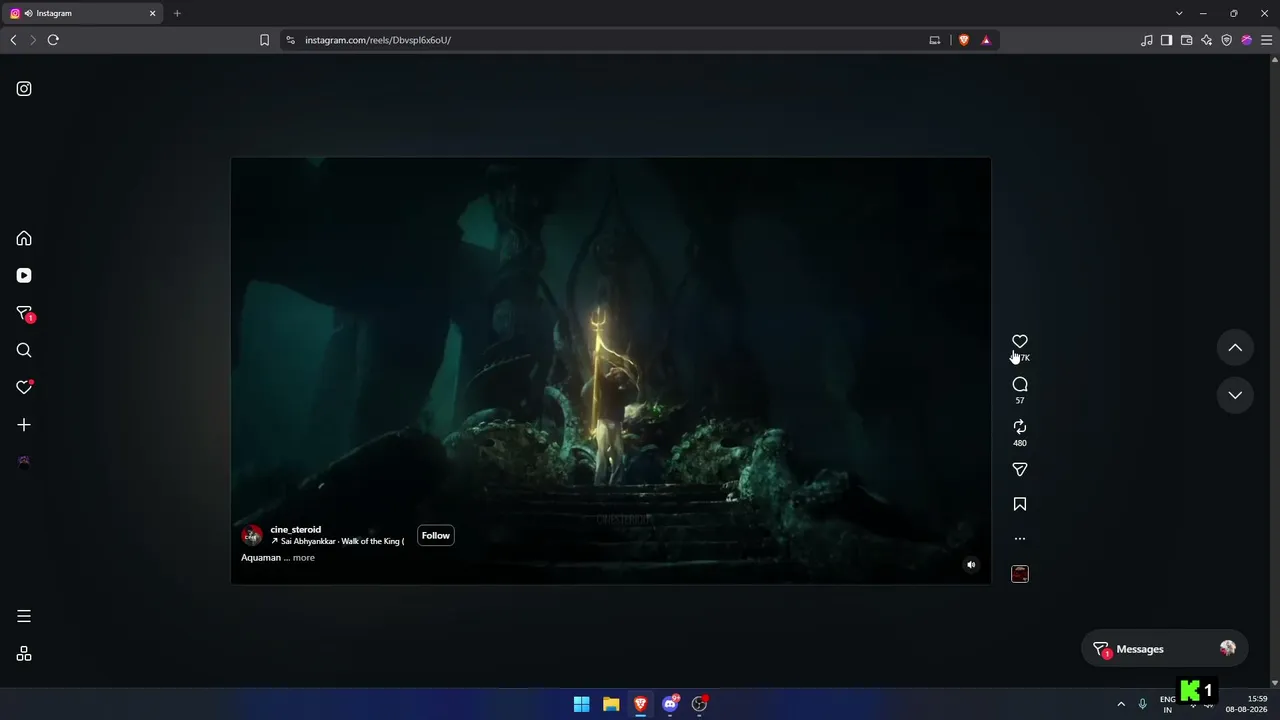This screenshot has width=1280, height=720.
Task: Open the floating Messages panel
Action: [1164, 649]
